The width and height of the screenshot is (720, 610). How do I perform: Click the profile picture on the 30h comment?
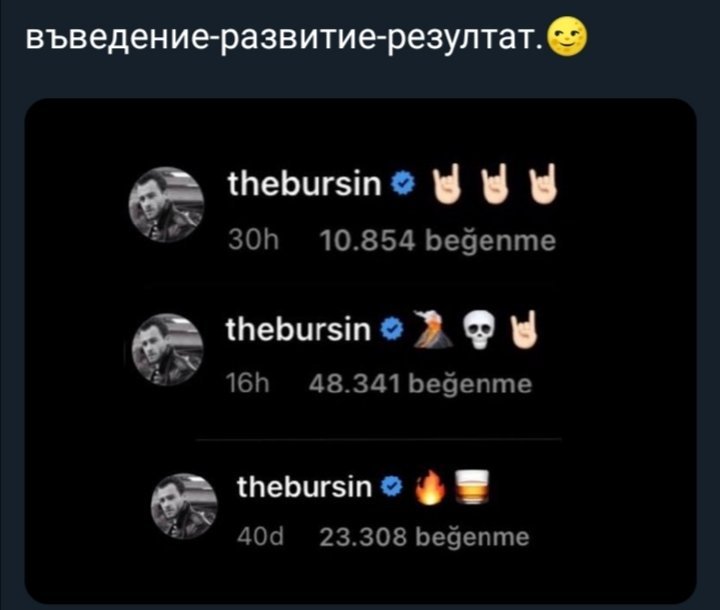coord(166,204)
